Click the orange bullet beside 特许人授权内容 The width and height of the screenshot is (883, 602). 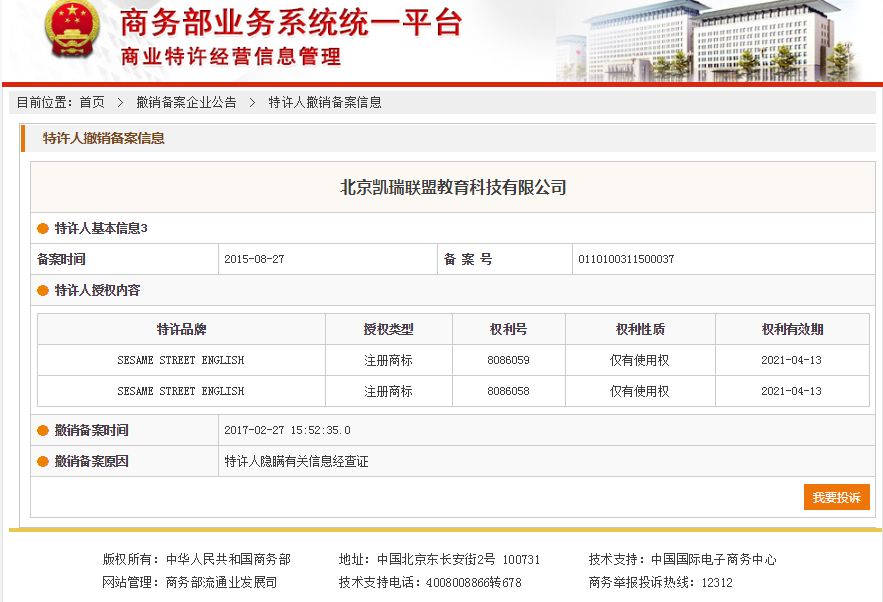tap(43, 291)
